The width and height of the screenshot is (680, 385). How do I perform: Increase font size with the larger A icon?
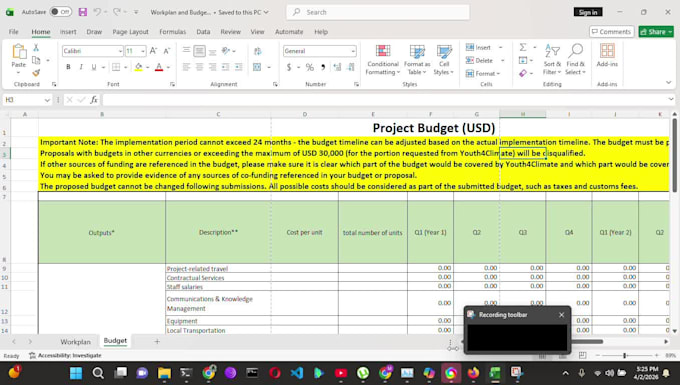click(153, 51)
